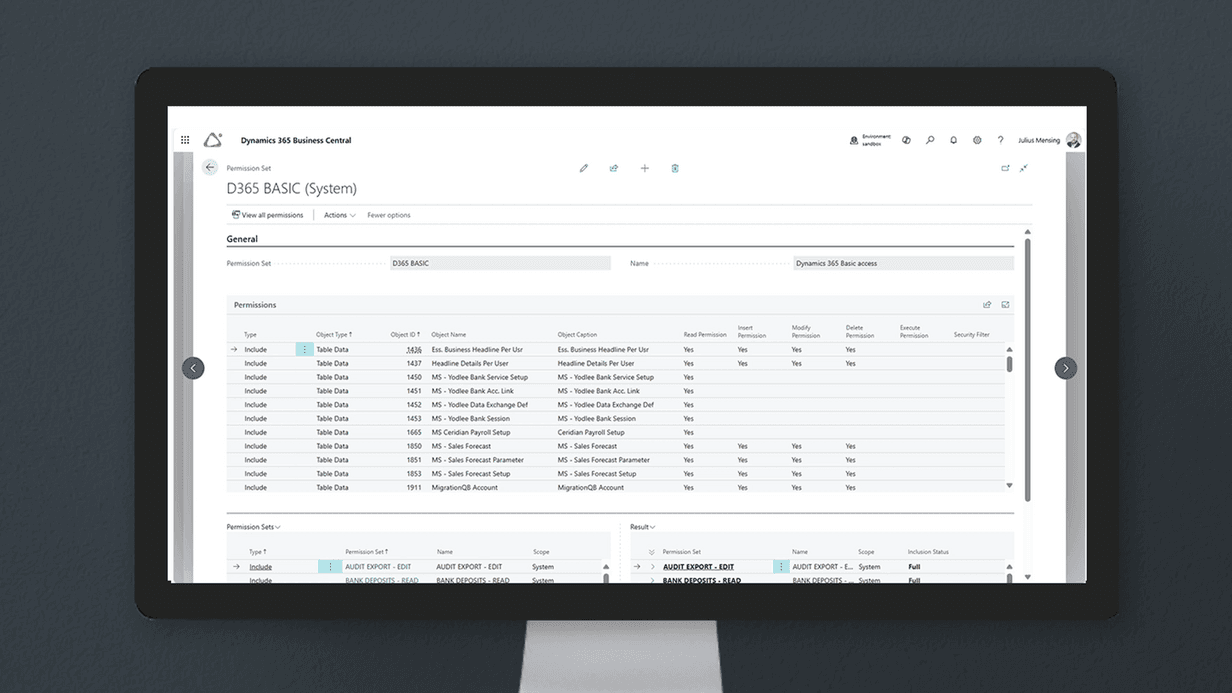The height and width of the screenshot is (693, 1232).
Task: Click the next slide arrow on right
Action: pyautogui.click(x=1066, y=368)
